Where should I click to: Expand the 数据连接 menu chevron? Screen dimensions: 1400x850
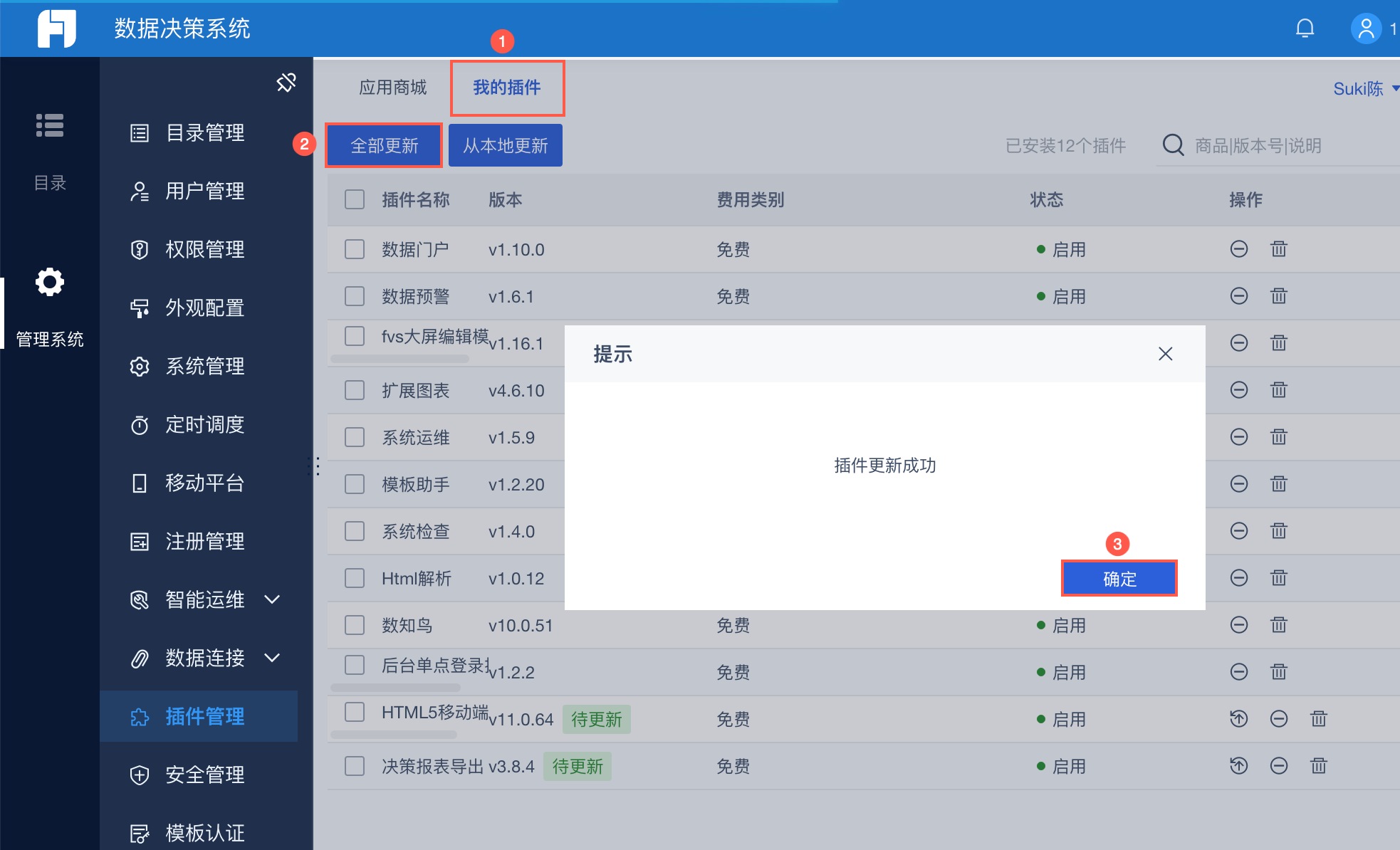tap(272, 658)
